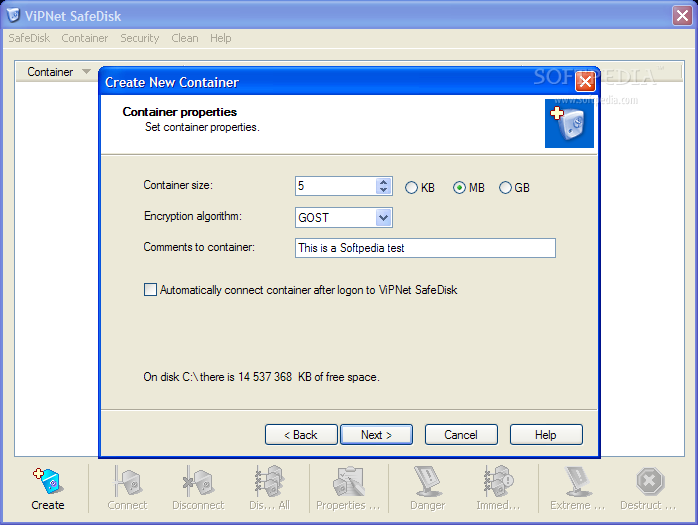Close the ViPNet SafeDisk main window

(682, 16)
